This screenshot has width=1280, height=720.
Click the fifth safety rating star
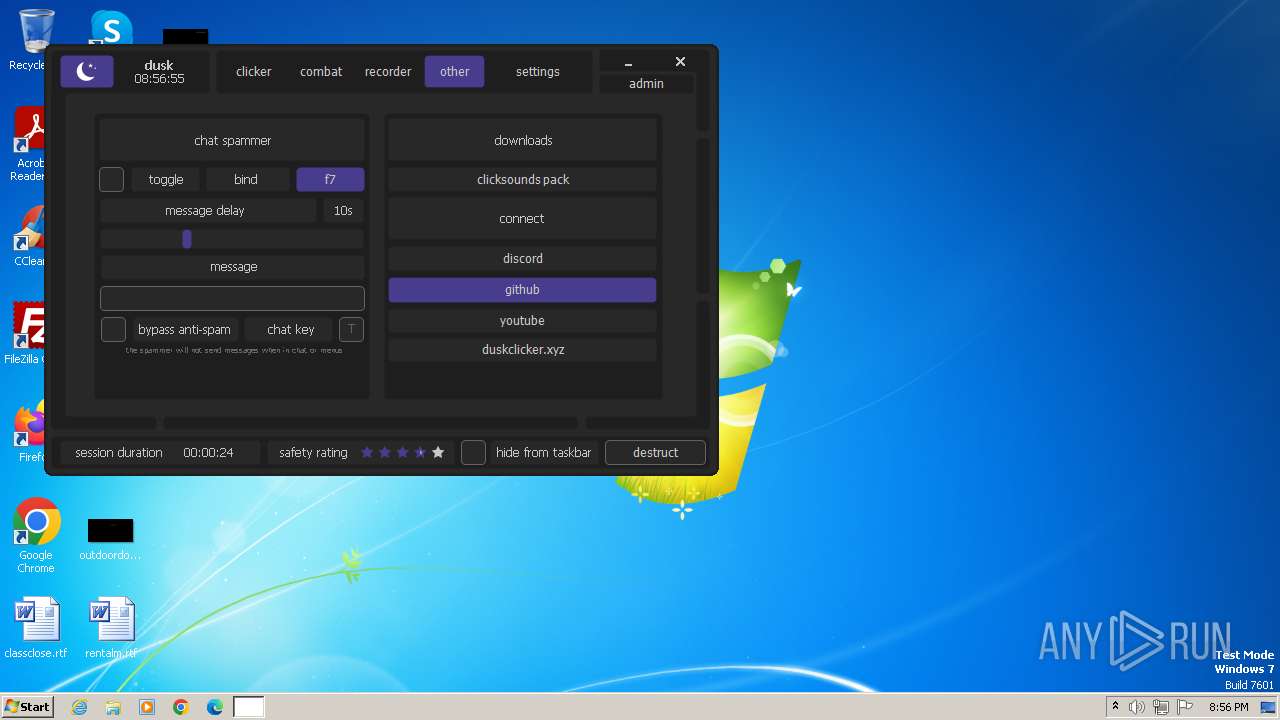coord(438,452)
